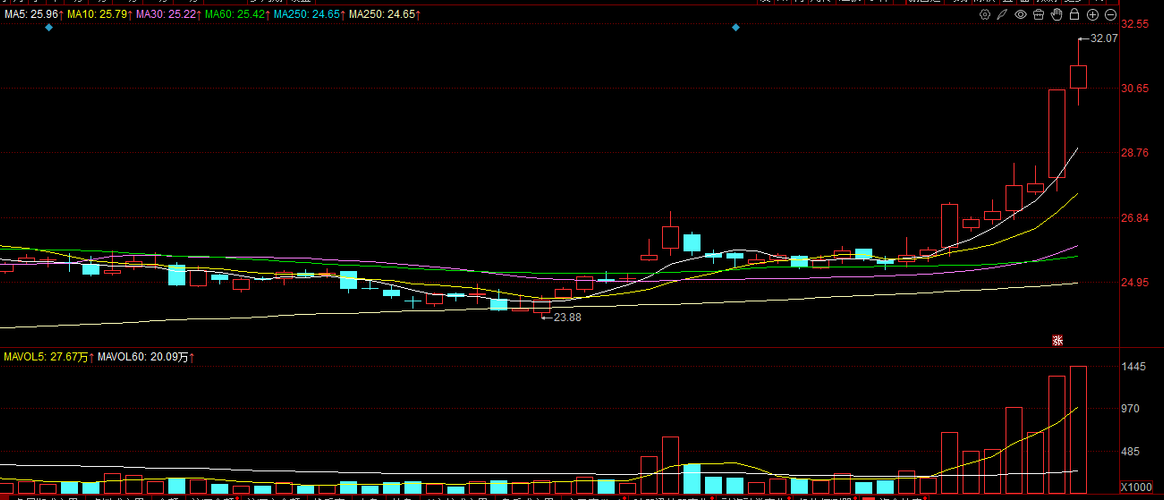Click the 23.88 low price annotation
The width and height of the screenshot is (1164, 500).
pyautogui.click(x=567, y=317)
